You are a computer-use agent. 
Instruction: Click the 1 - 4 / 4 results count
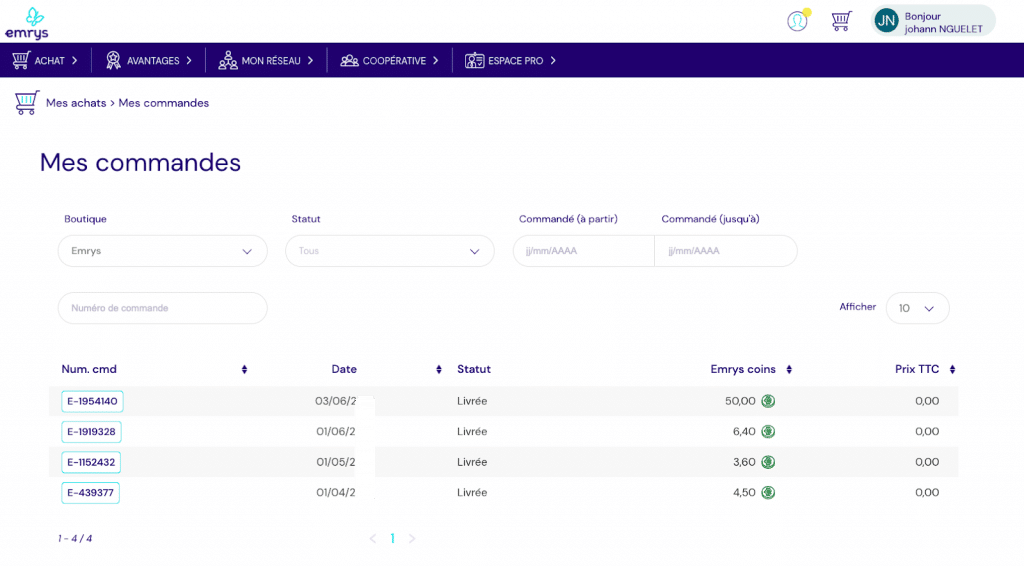click(75, 539)
